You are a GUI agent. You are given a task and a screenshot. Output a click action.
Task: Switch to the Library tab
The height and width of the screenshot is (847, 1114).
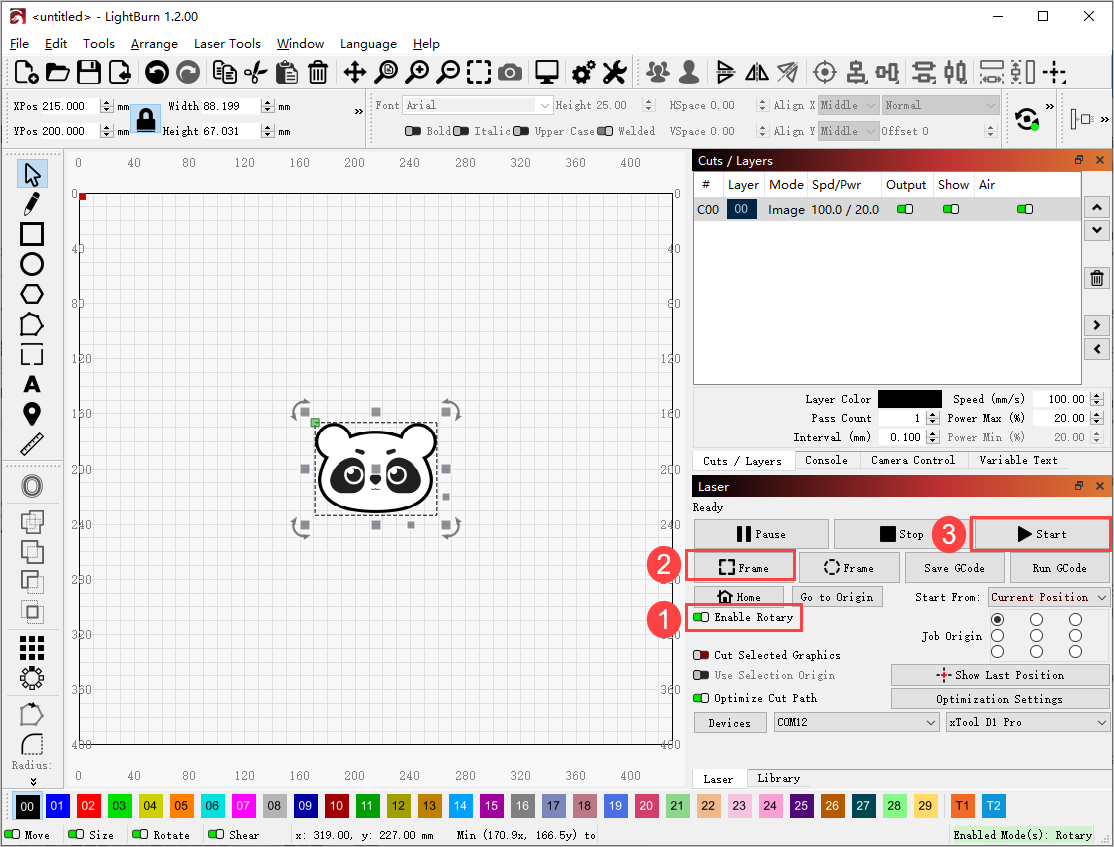pyautogui.click(x=778, y=778)
